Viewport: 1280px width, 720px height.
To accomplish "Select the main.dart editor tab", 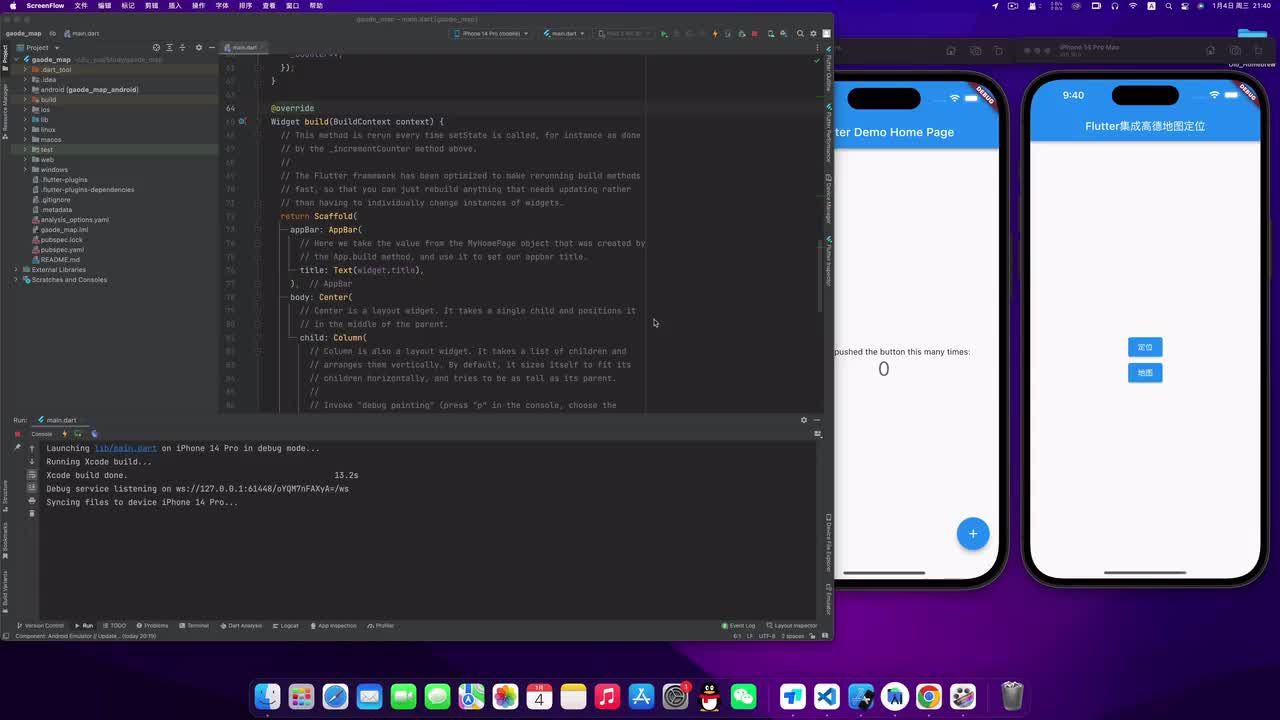I will [241, 47].
